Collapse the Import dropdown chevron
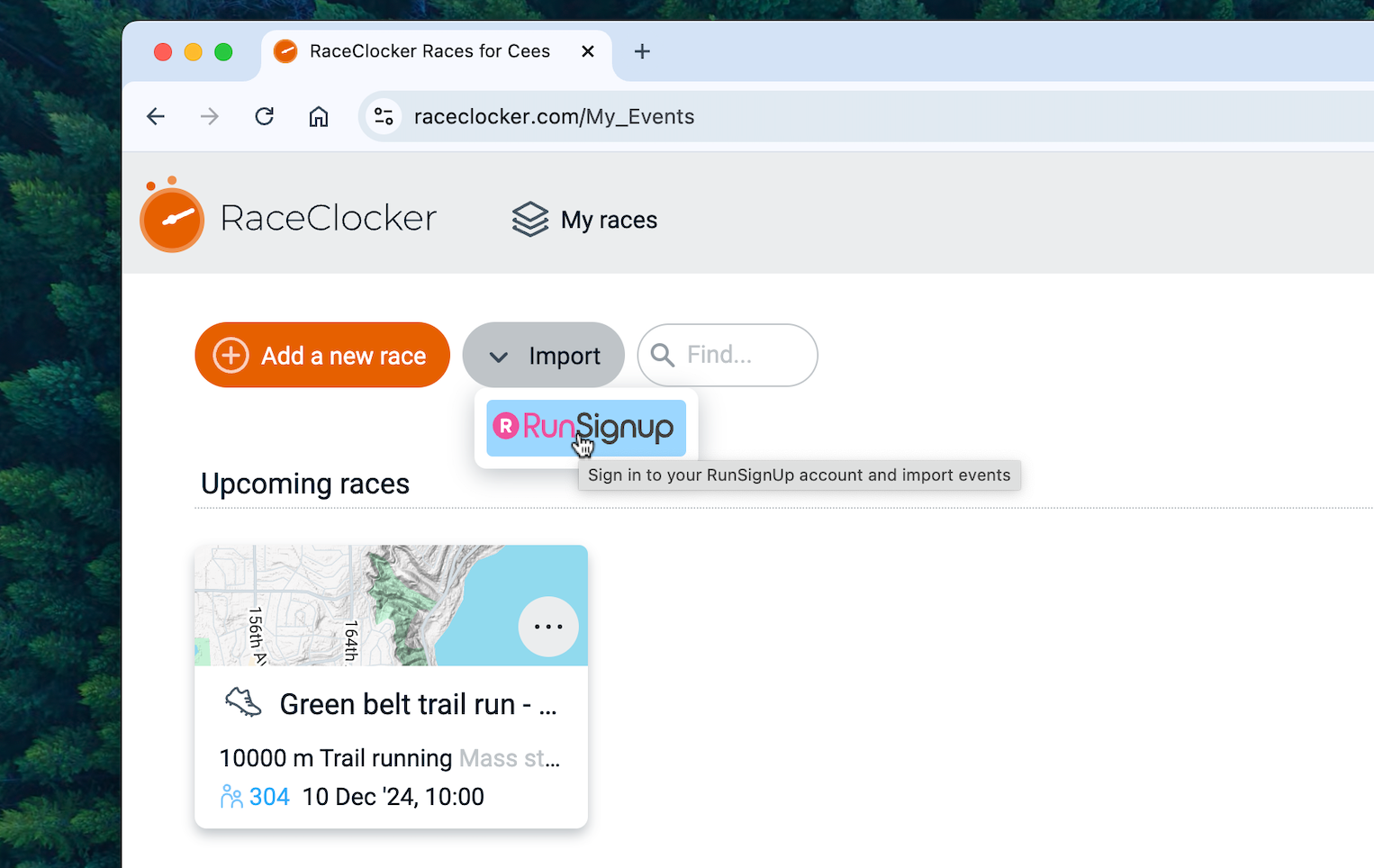This screenshot has height=868, width=1374. coord(499,357)
